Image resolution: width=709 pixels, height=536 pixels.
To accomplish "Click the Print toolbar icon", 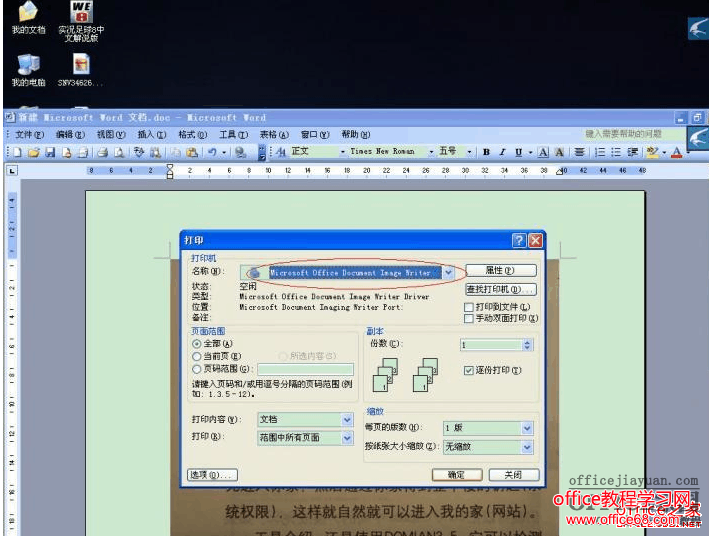I will click(103, 152).
